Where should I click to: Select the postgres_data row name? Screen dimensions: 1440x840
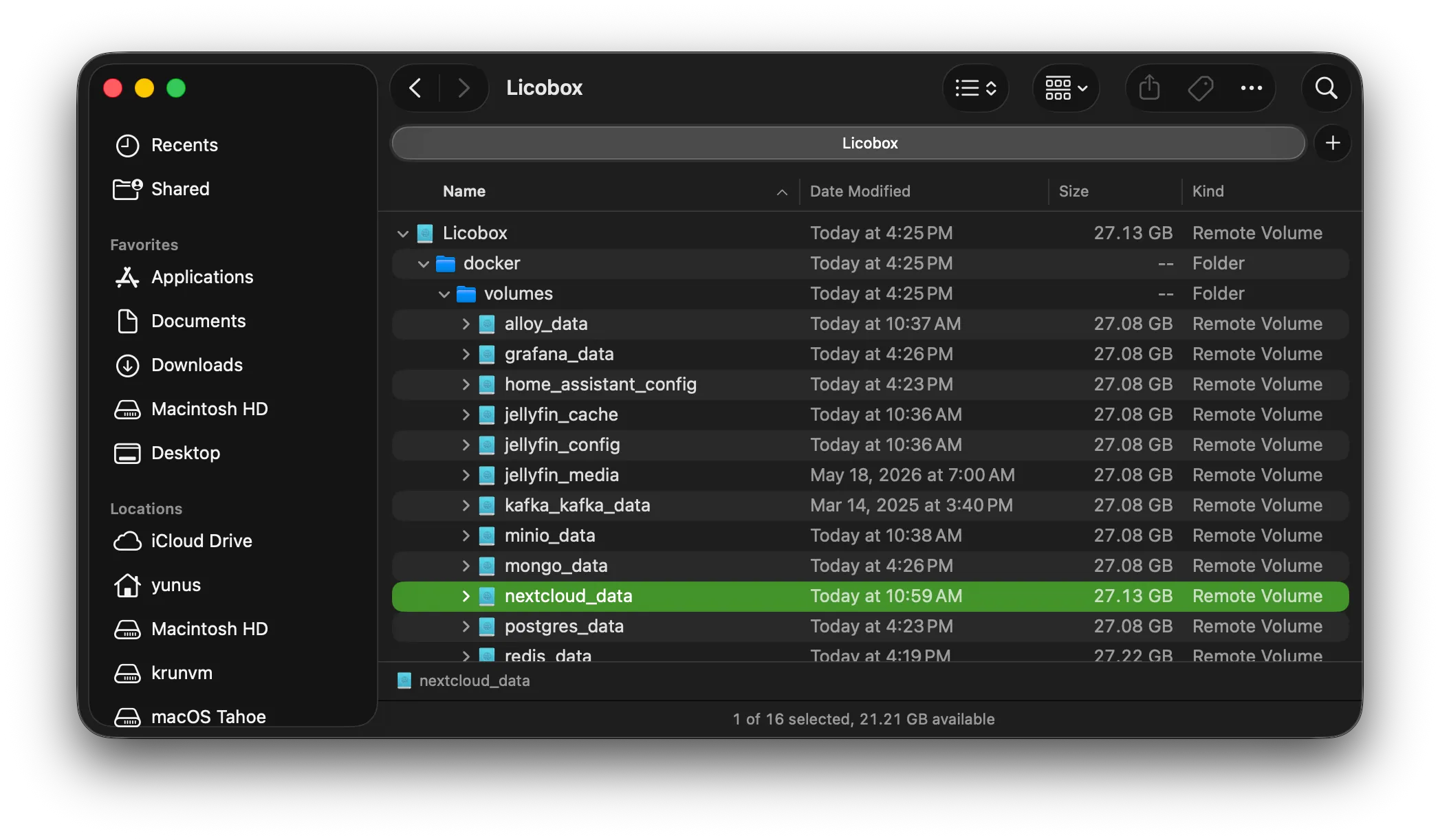(564, 626)
